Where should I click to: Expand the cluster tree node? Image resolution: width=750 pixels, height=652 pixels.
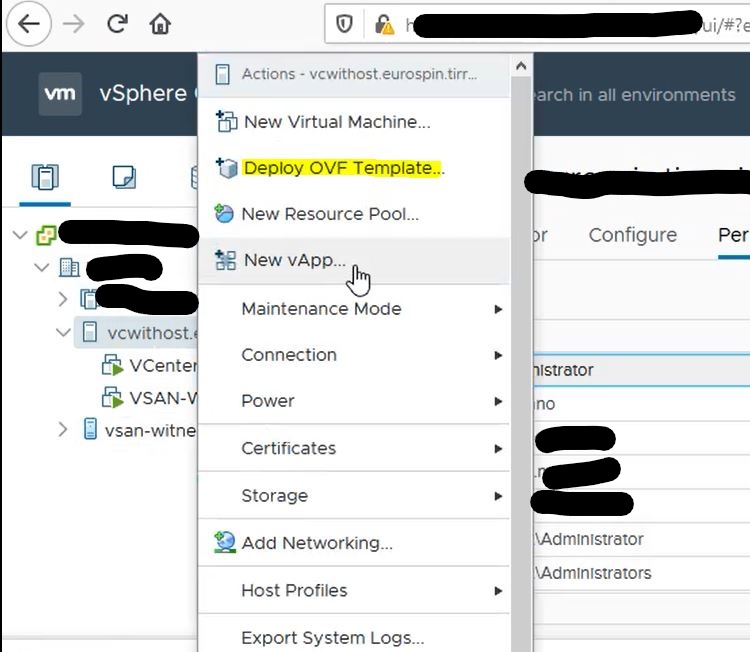point(63,299)
